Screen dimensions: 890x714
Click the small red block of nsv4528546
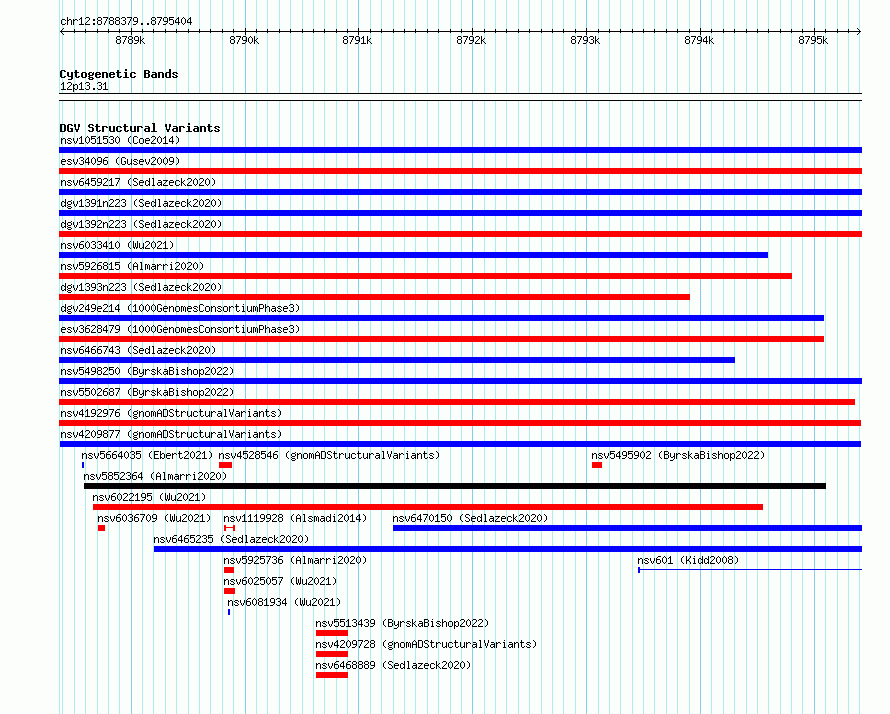tap(225, 465)
